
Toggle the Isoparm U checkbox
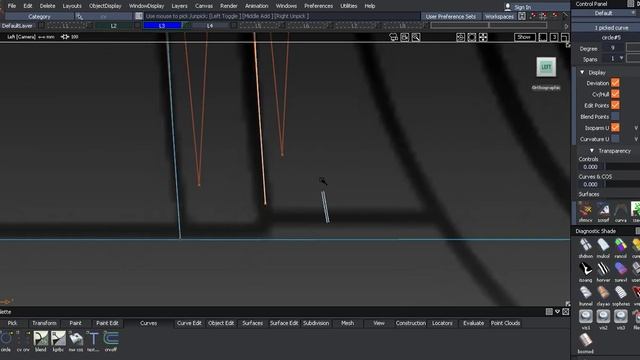[615, 128]
